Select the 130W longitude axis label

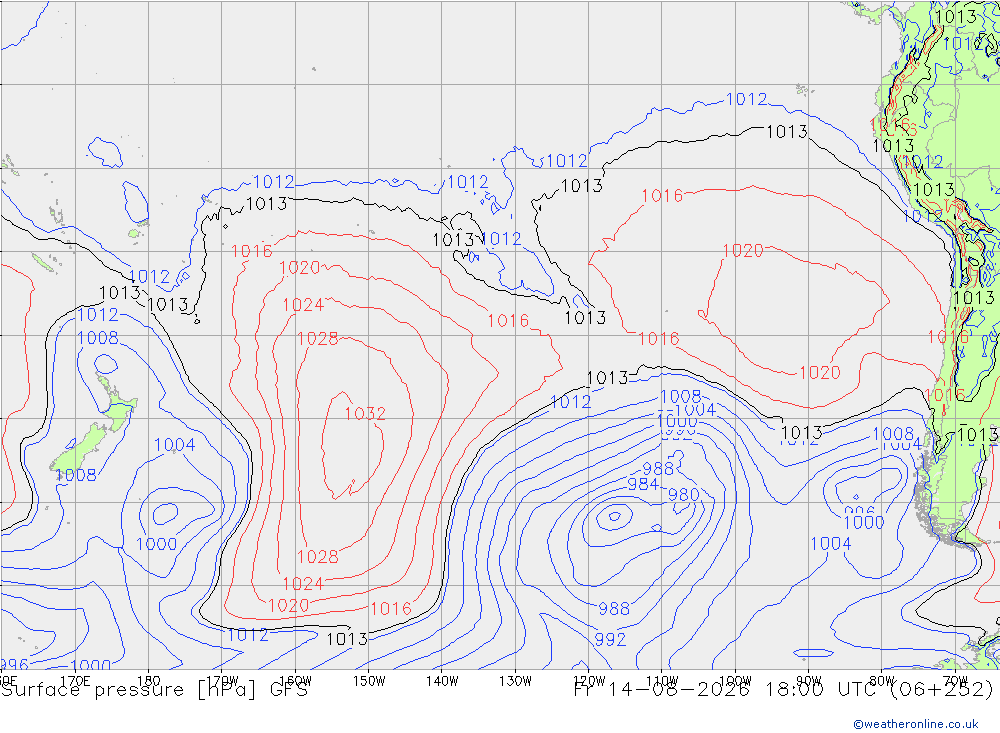point(515,681)
